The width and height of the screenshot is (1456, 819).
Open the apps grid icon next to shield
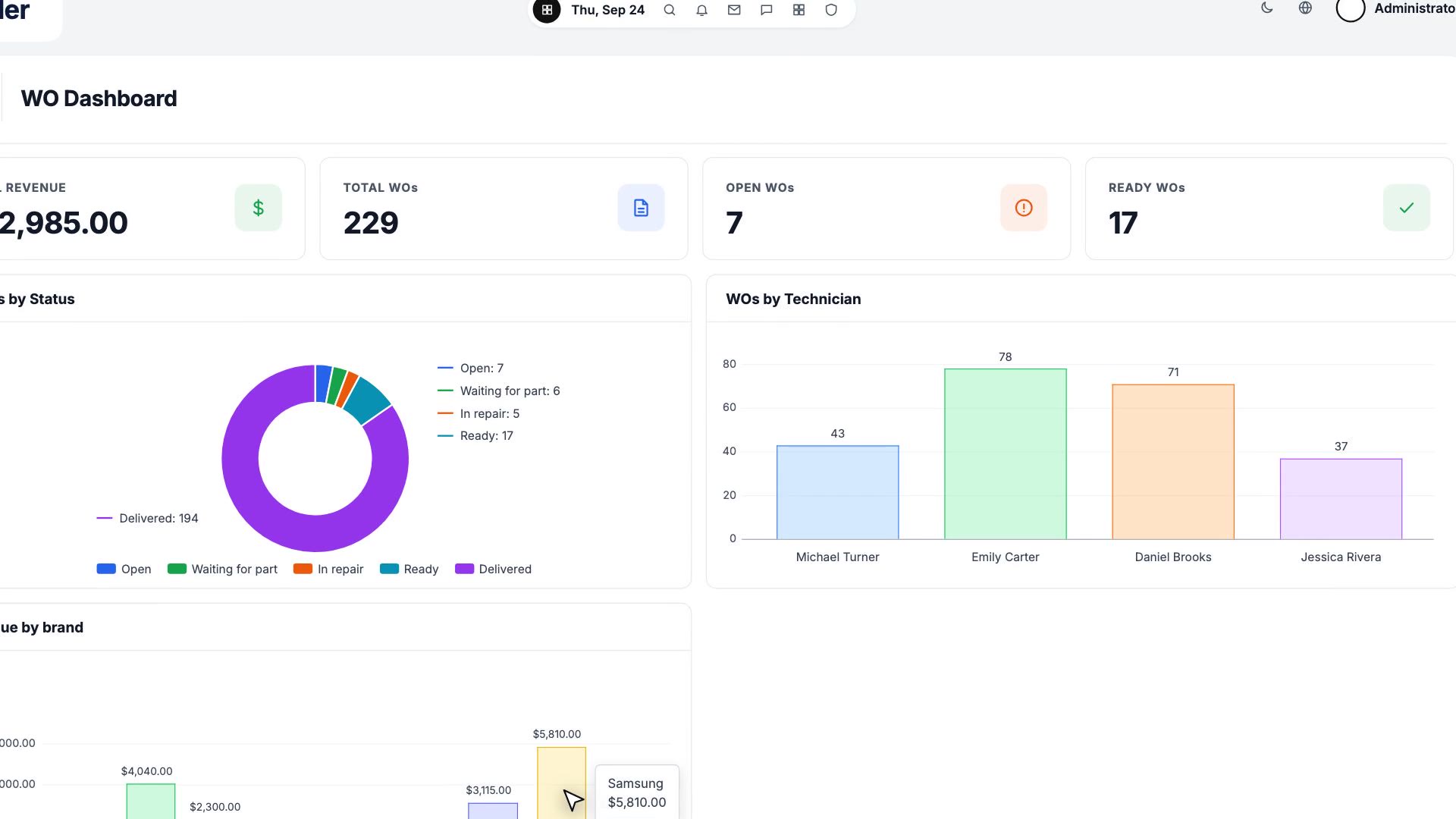tap(799, 10)
